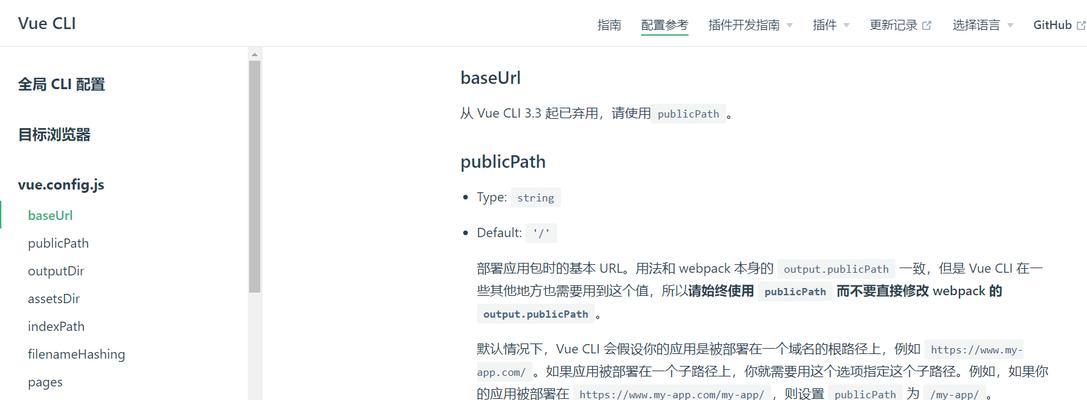Select the 配置参考 nav item
Image resolution: width=1087 pixels, height=400 pixels.
tap(665, 25)
